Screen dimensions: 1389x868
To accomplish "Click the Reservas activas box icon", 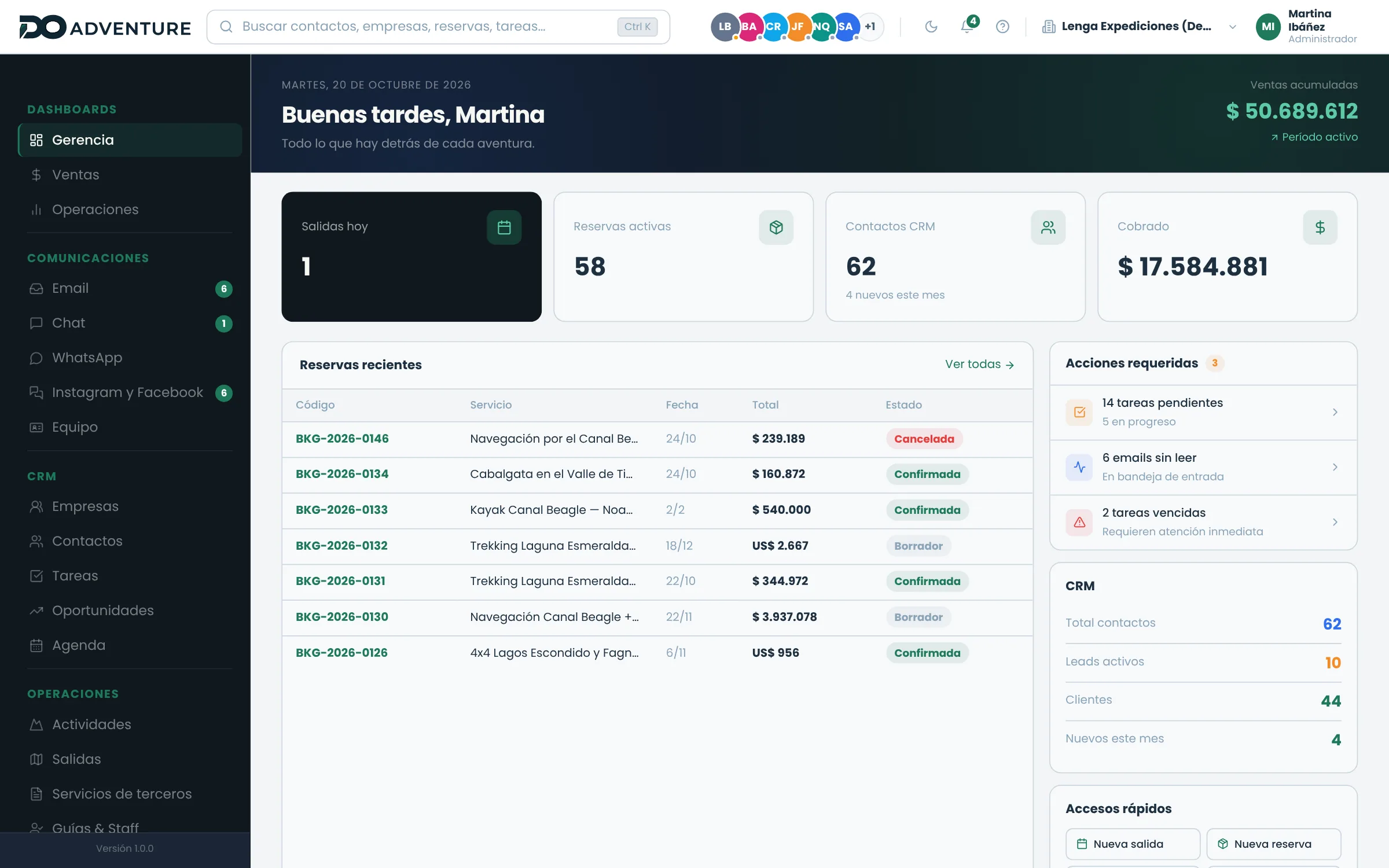I will 776,227.
